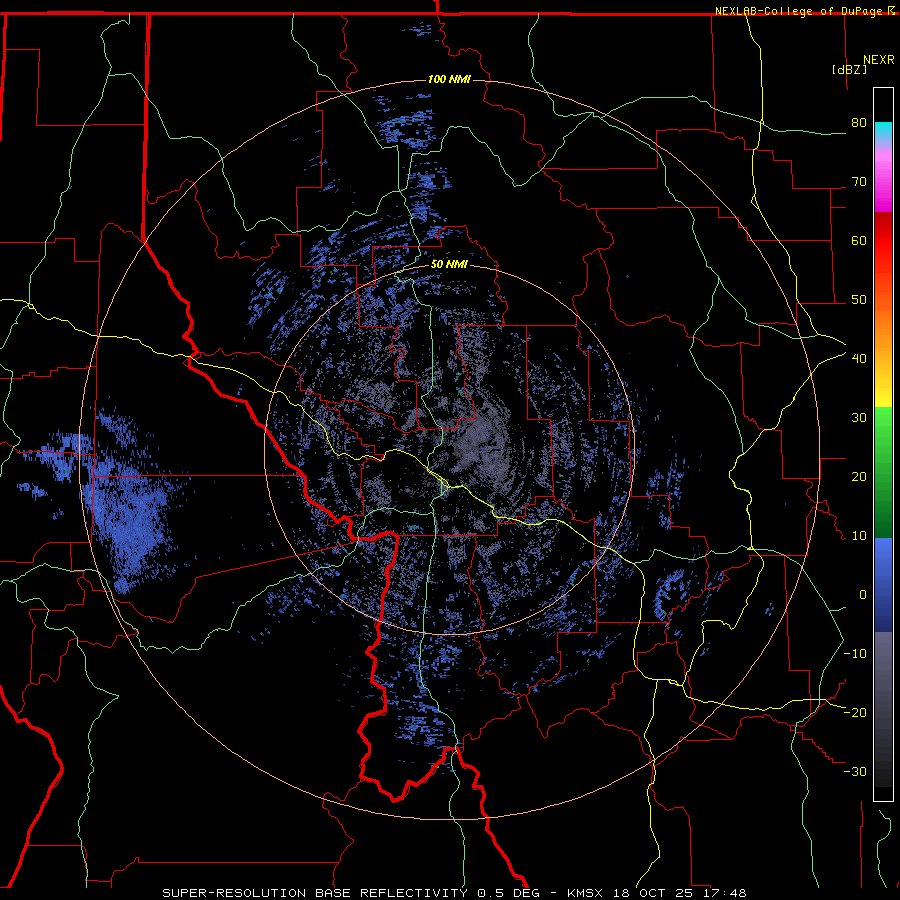The image size is (900, 900).
Task: Click the 10 value on the dBZ scale
Action: click(x=859, y=536)
